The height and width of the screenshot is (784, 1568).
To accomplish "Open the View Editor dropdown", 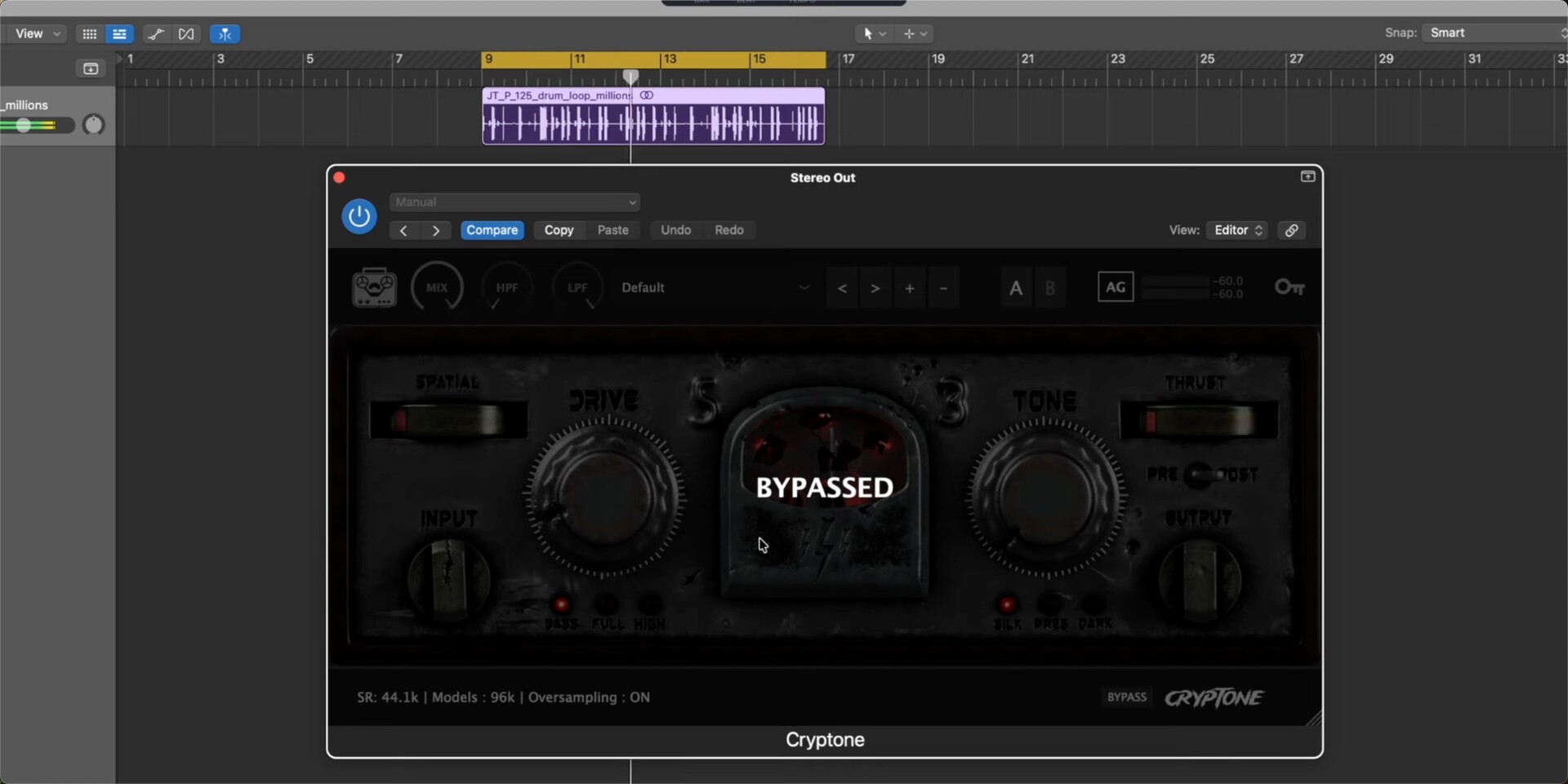I will click(x=1237, y=230).
